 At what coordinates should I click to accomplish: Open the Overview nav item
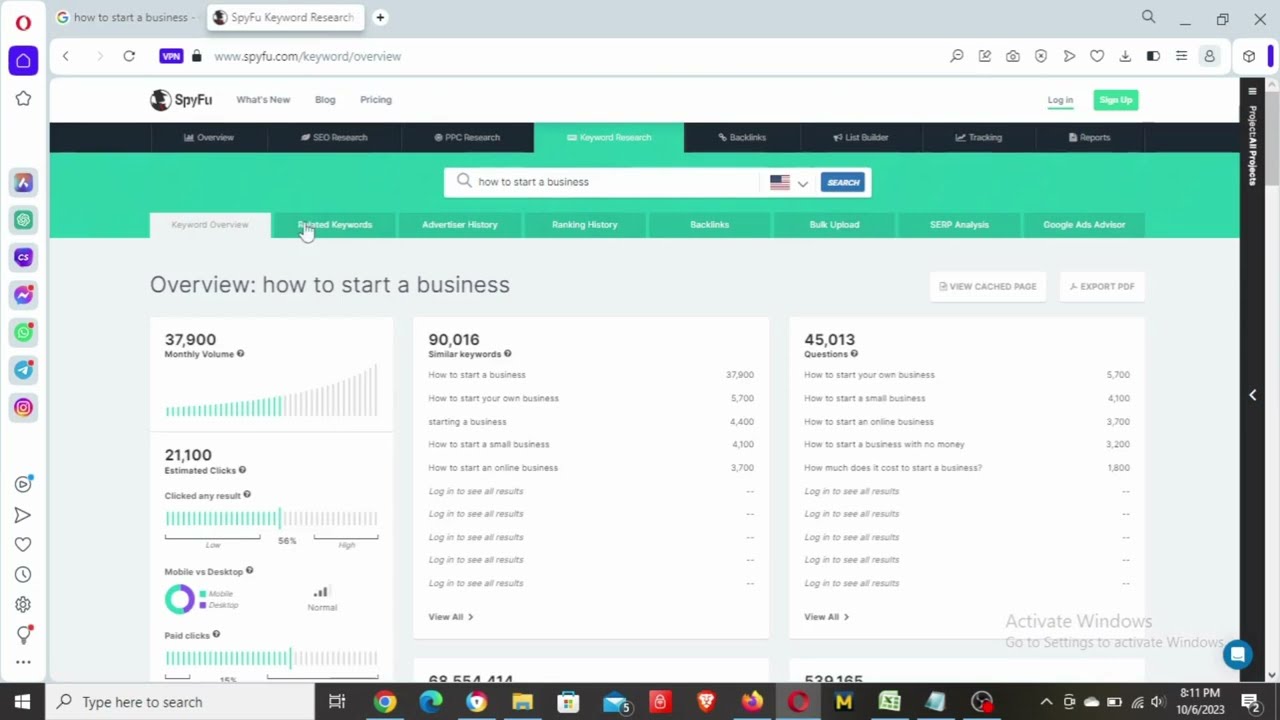[x=209, y=137]
